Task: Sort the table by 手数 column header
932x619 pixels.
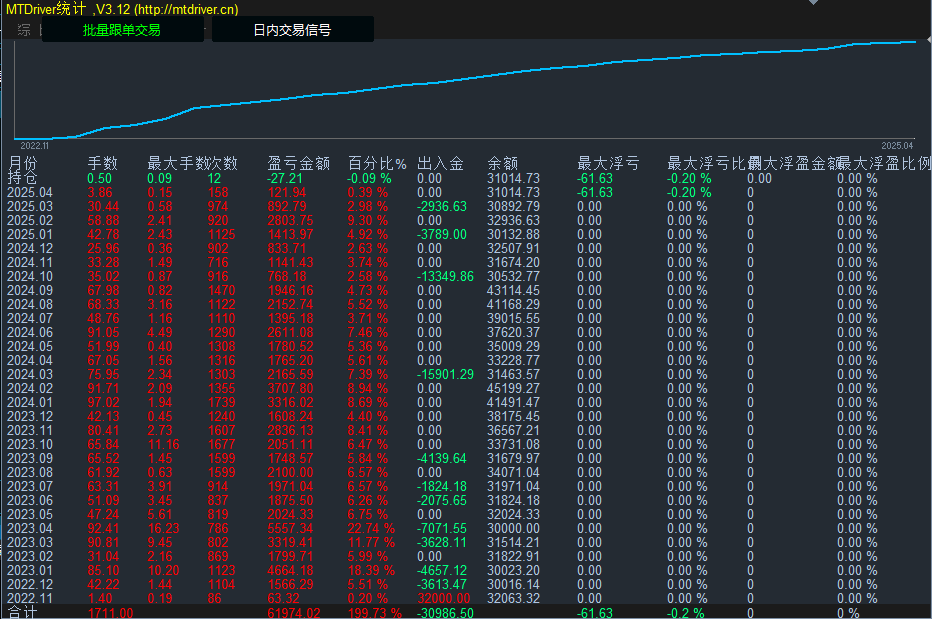Action: (x=103, y=159)
